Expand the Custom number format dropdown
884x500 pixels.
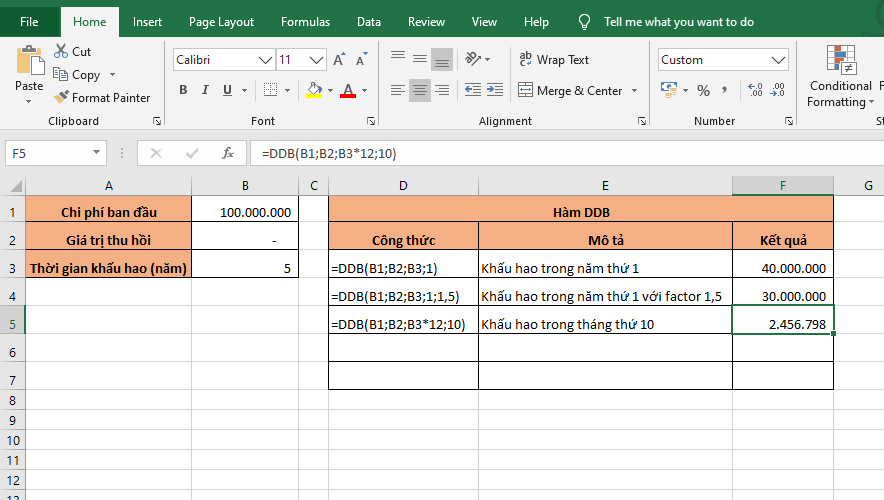(x=779, y=60)
